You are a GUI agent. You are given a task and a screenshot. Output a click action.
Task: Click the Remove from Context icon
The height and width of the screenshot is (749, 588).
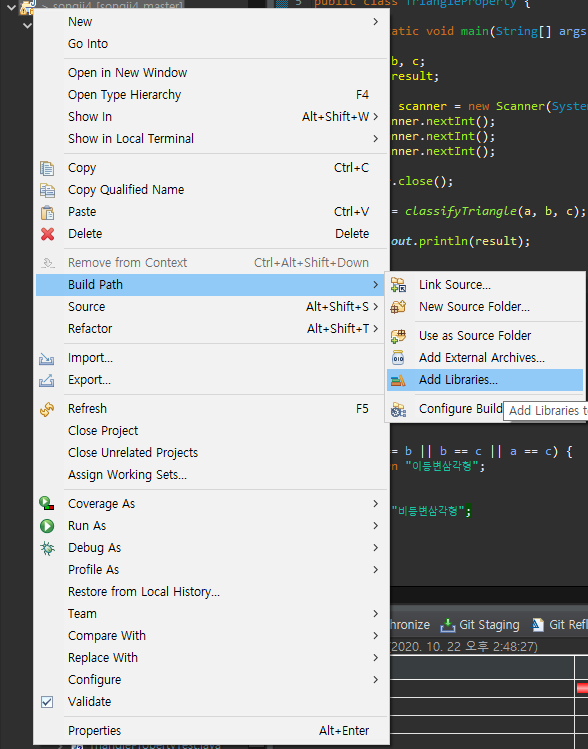[47, 263]
